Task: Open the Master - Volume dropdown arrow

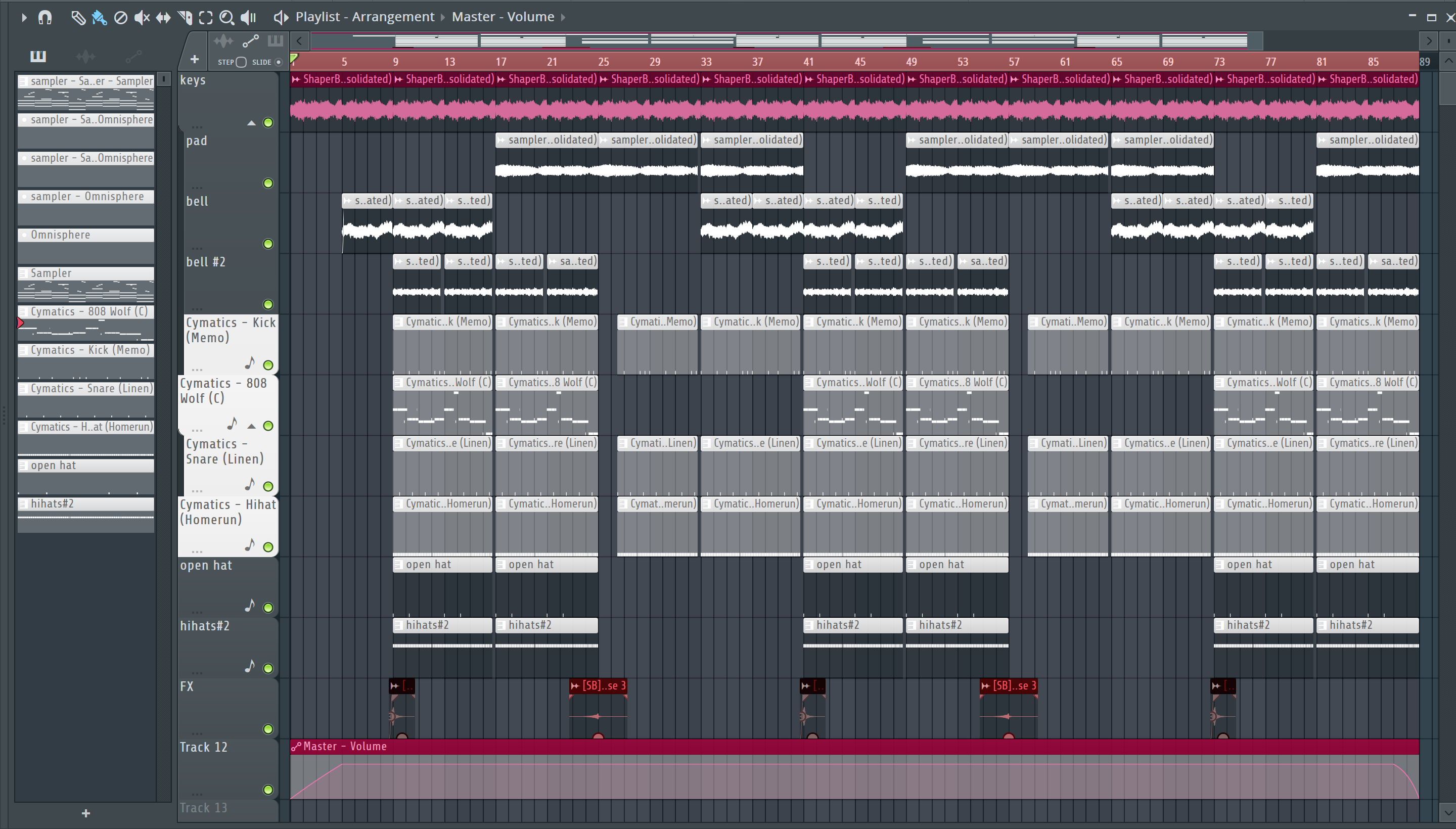Action: [x=563, y=17]
